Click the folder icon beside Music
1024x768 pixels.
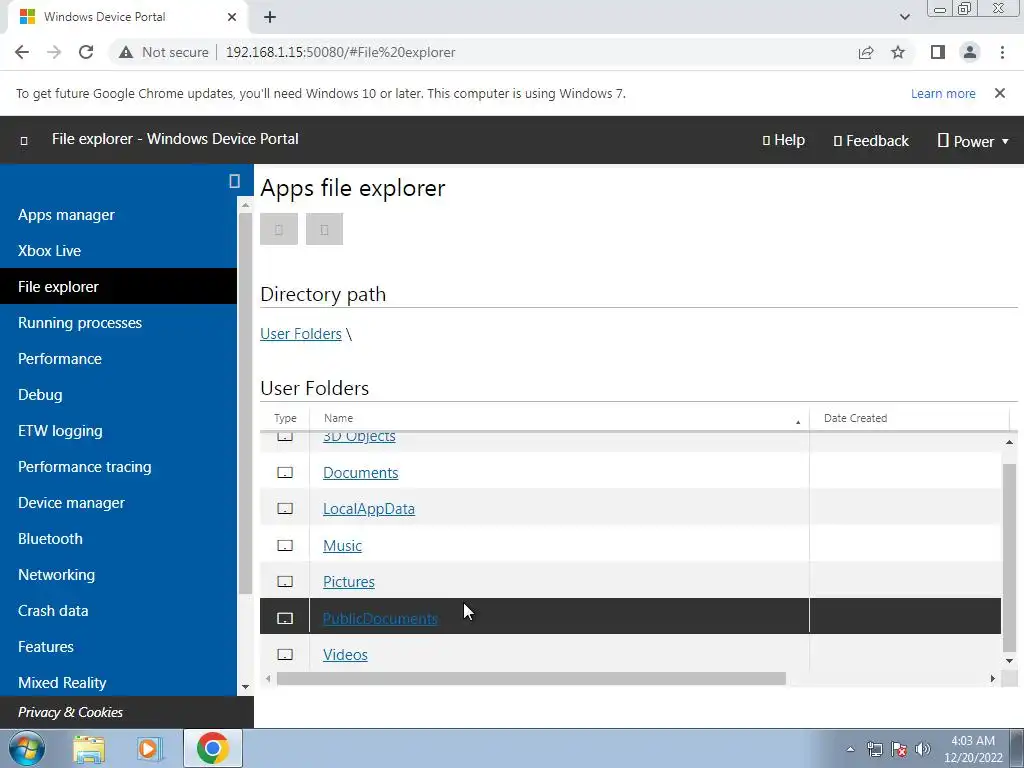click(x=285, y=545)
